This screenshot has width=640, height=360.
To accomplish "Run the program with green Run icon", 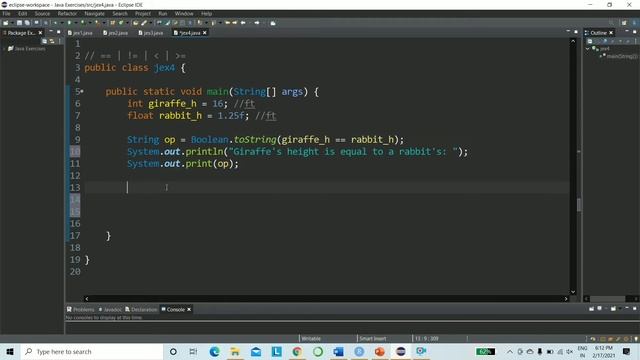I will pyautogui.click(x=69, y=23).
